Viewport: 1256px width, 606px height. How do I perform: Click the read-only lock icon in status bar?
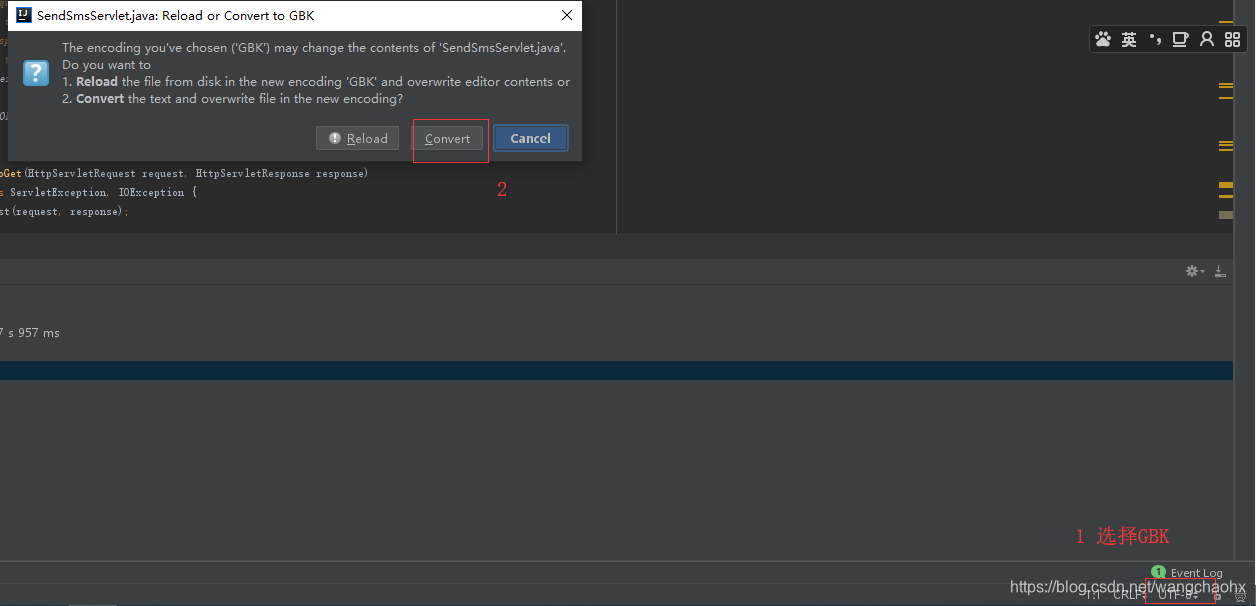pyautogui.click(x=1217, y=596)
